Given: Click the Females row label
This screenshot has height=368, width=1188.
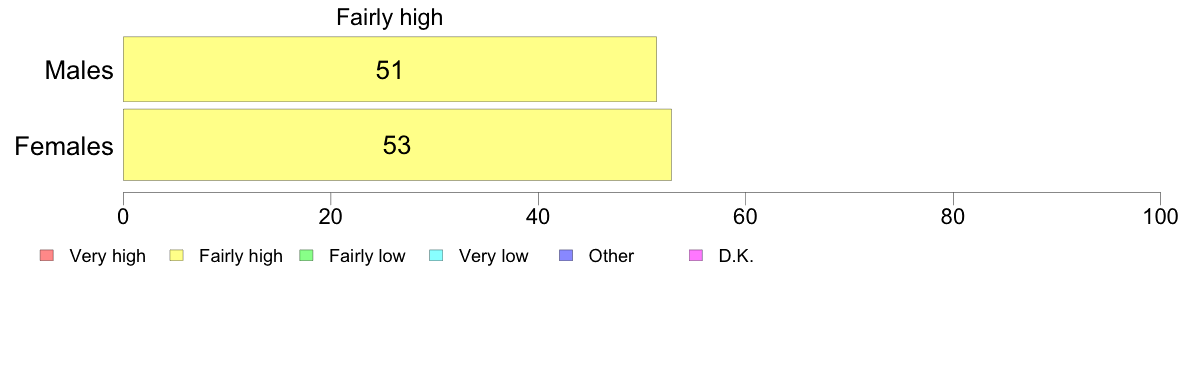Looking at the screenshot, I should pos(65,146).
